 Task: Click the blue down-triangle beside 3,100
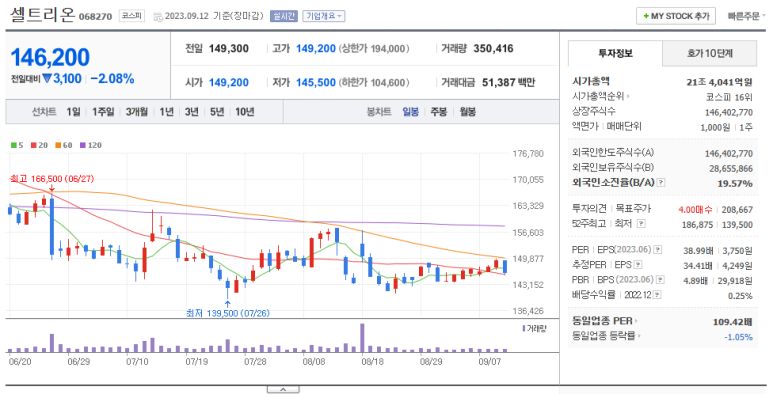[47, 78]
